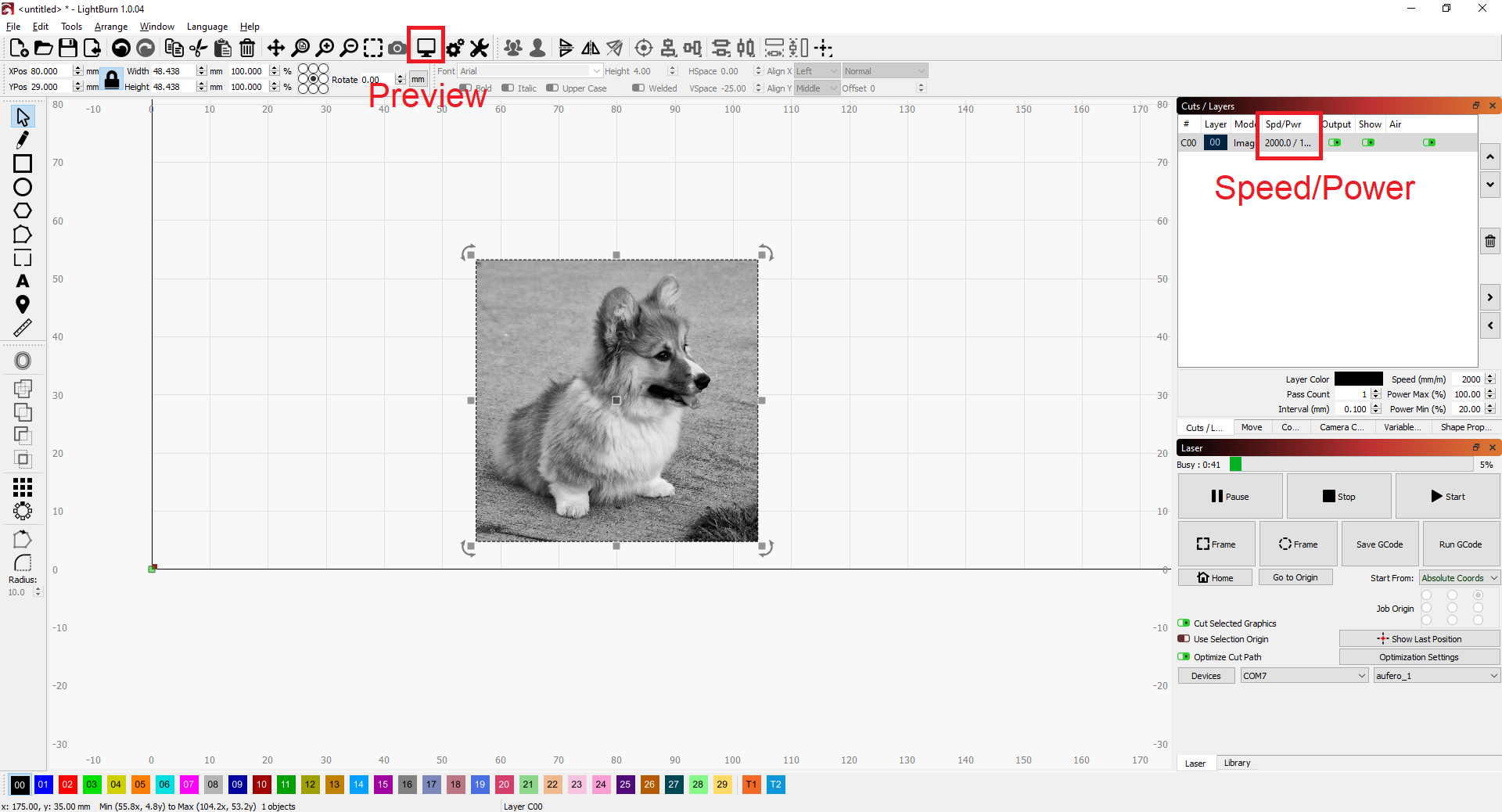Open the COM7 port dropdown
Screen dimensions: 1502x812
(1303, 676)
